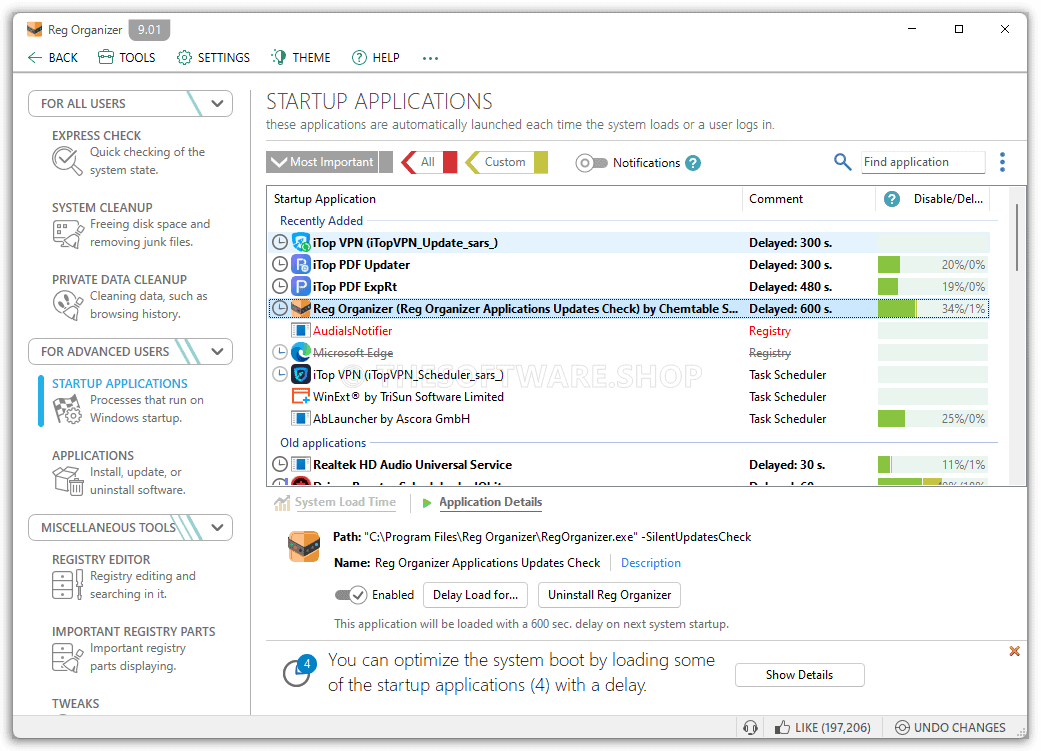This screenshot has width=1041, height=751.
Task: Click the Show Details button
Action: tap(799, 675)
